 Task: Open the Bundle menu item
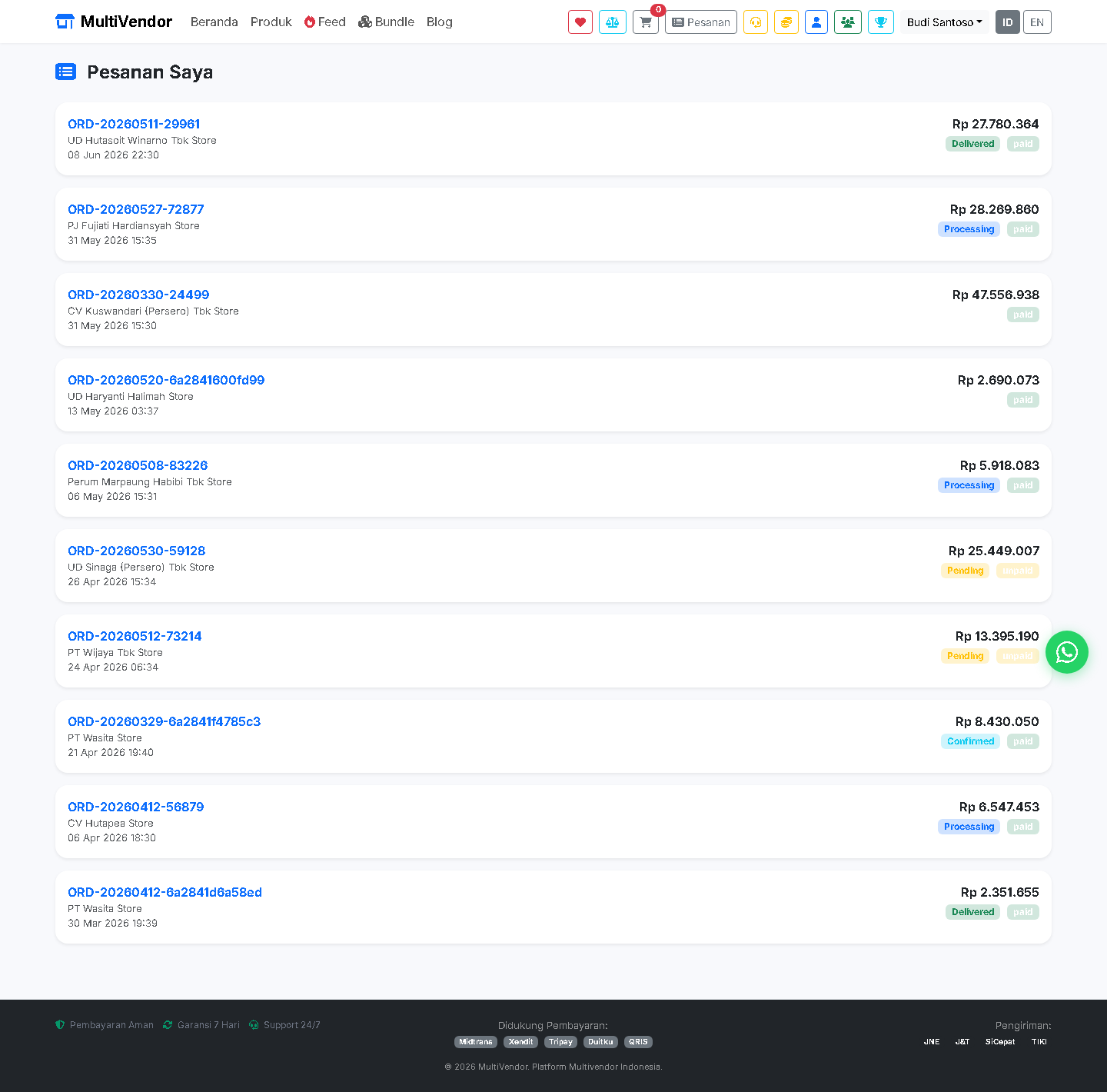point(387,22)
